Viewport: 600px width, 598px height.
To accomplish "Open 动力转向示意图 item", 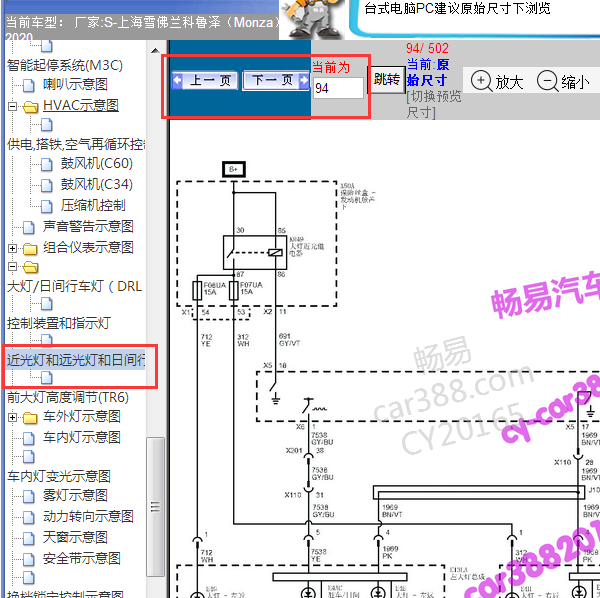I will click(88, 517).
